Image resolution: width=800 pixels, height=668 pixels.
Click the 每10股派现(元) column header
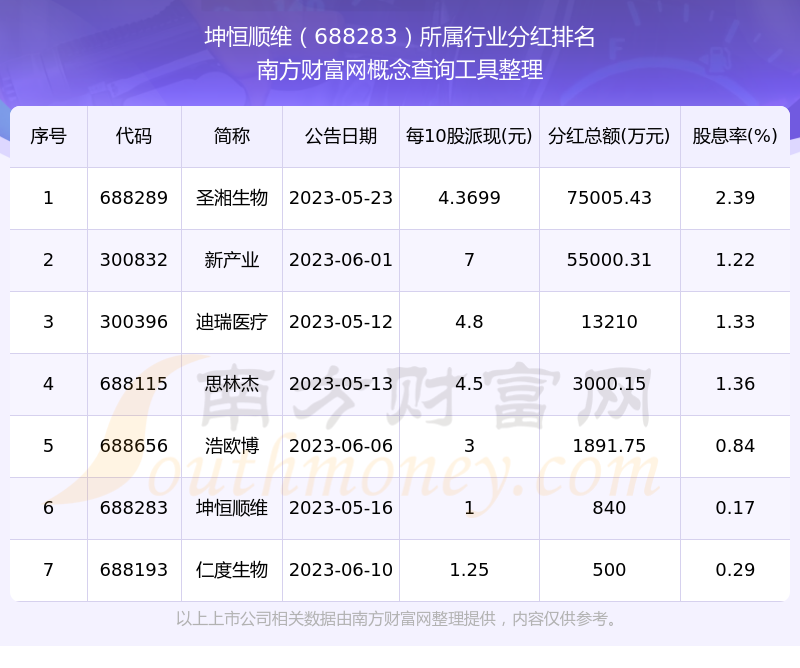469,136
